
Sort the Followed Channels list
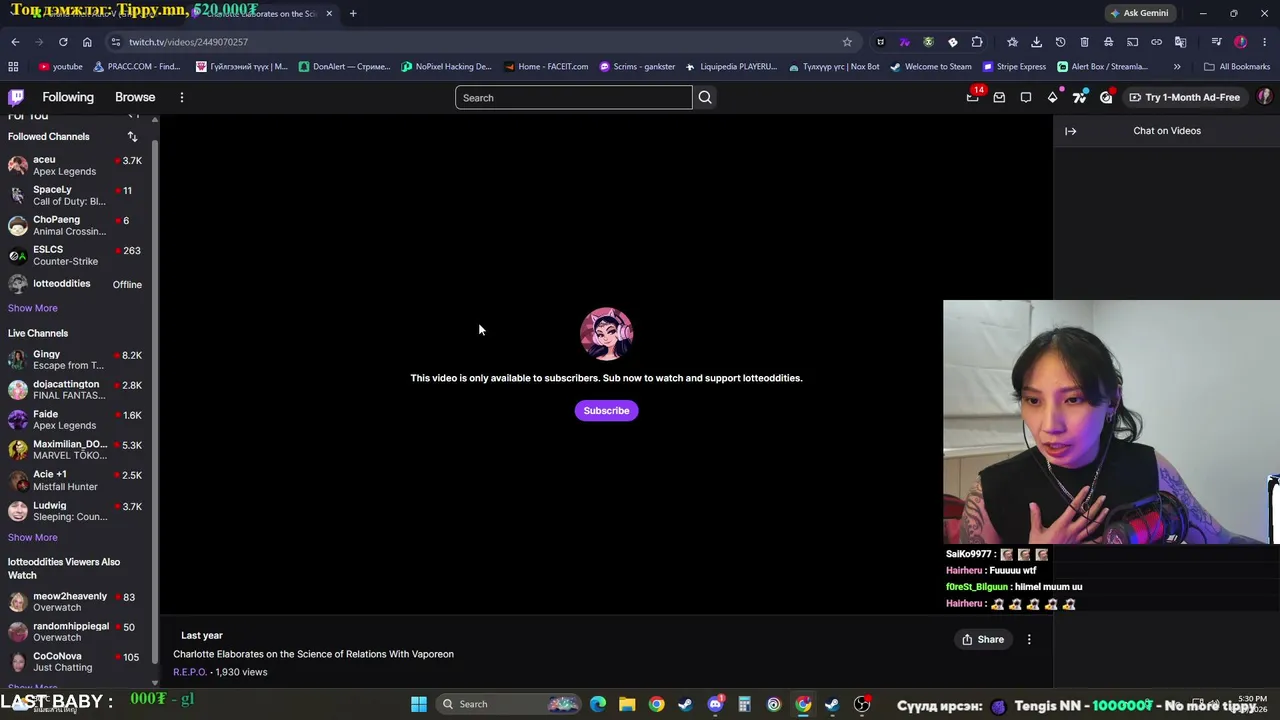(x=132, y=136)
